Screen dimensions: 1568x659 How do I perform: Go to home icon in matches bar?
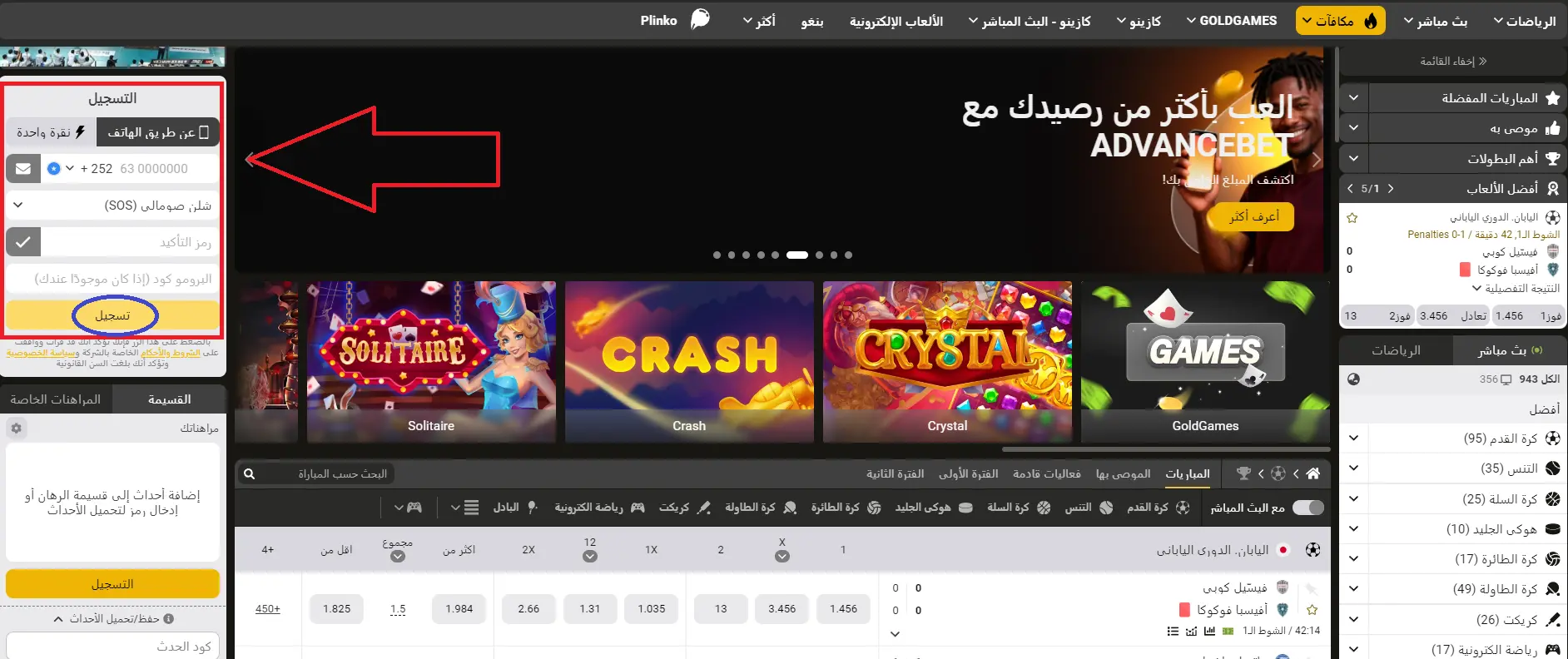[x=1313, y=473]
